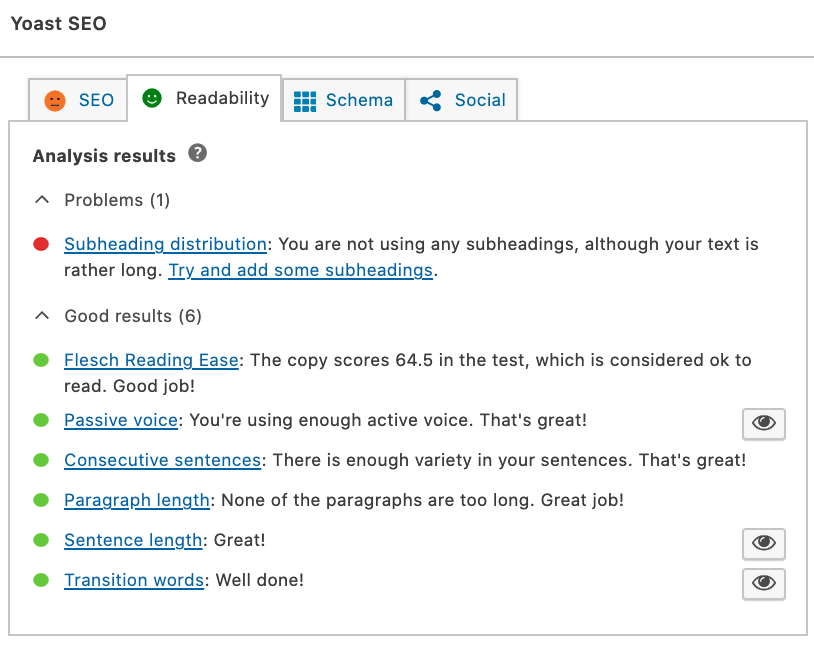Screen dimensions: 814x650
Task: Click the green smiley Readability icon
Action: click(x=152, y=98)
